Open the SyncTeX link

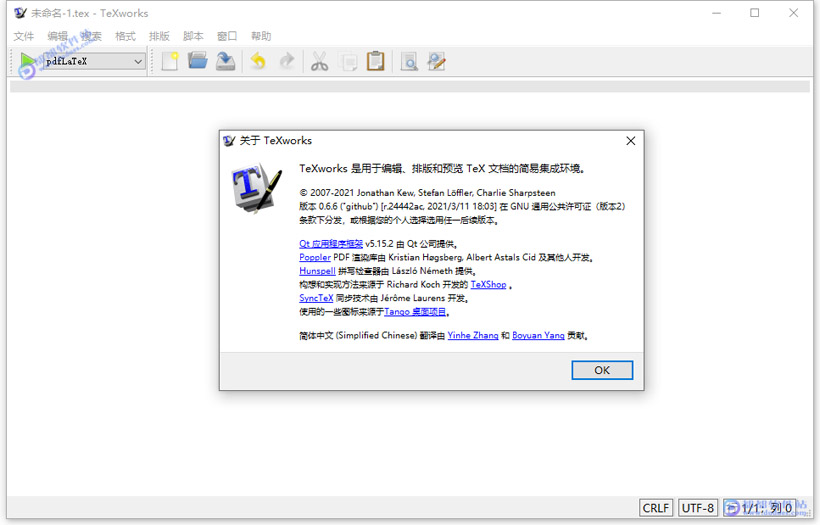click(316, 298)
